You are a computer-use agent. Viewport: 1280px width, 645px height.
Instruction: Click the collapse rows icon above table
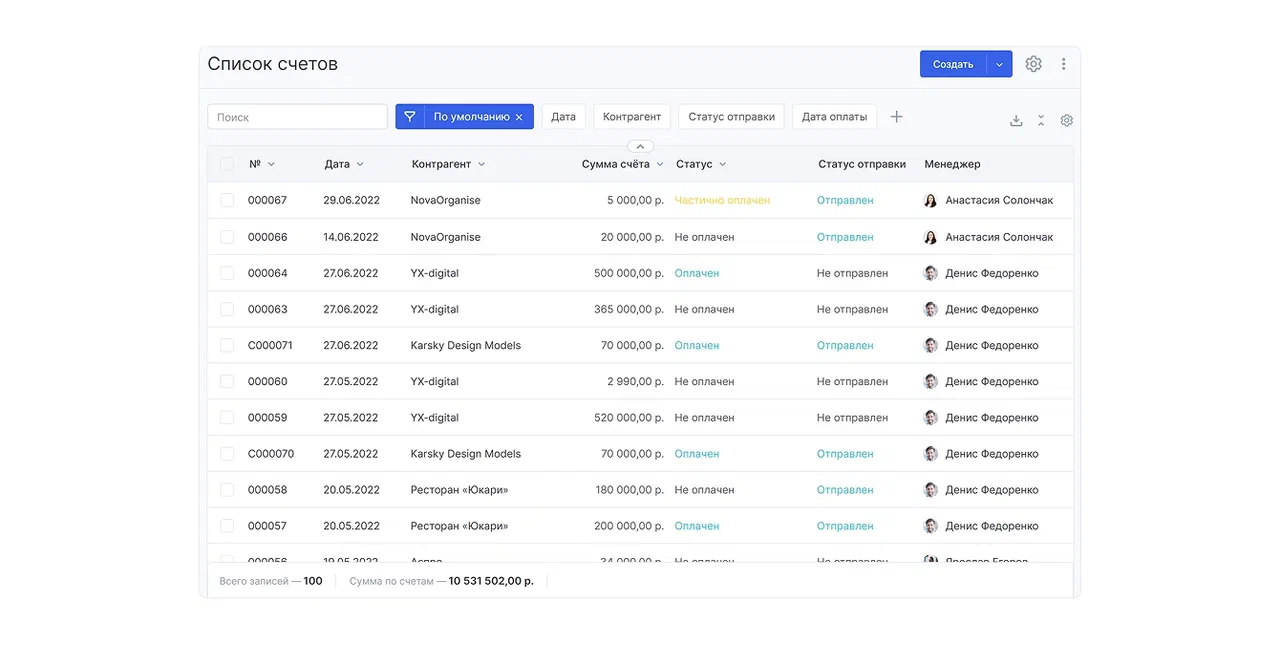pos(1041,120)
